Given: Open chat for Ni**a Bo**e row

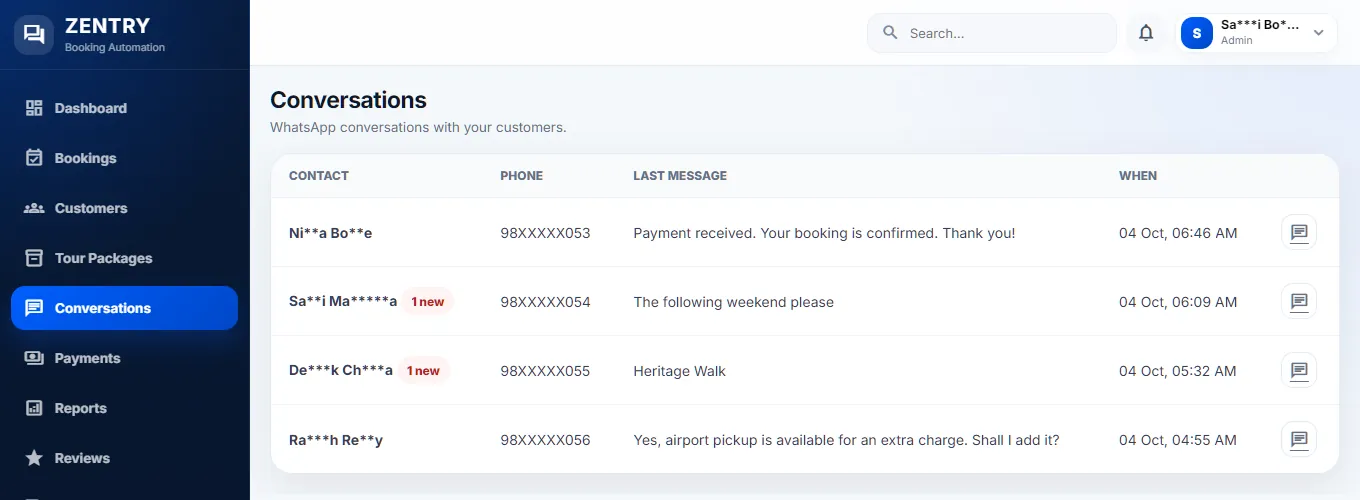Looking at the screenshot, I should (x=1299, y=232).
